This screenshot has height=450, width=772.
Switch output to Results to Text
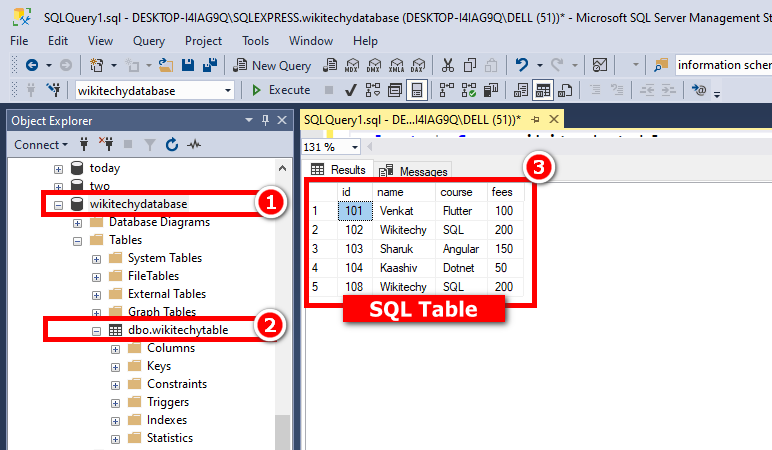[x=521, y=90]
